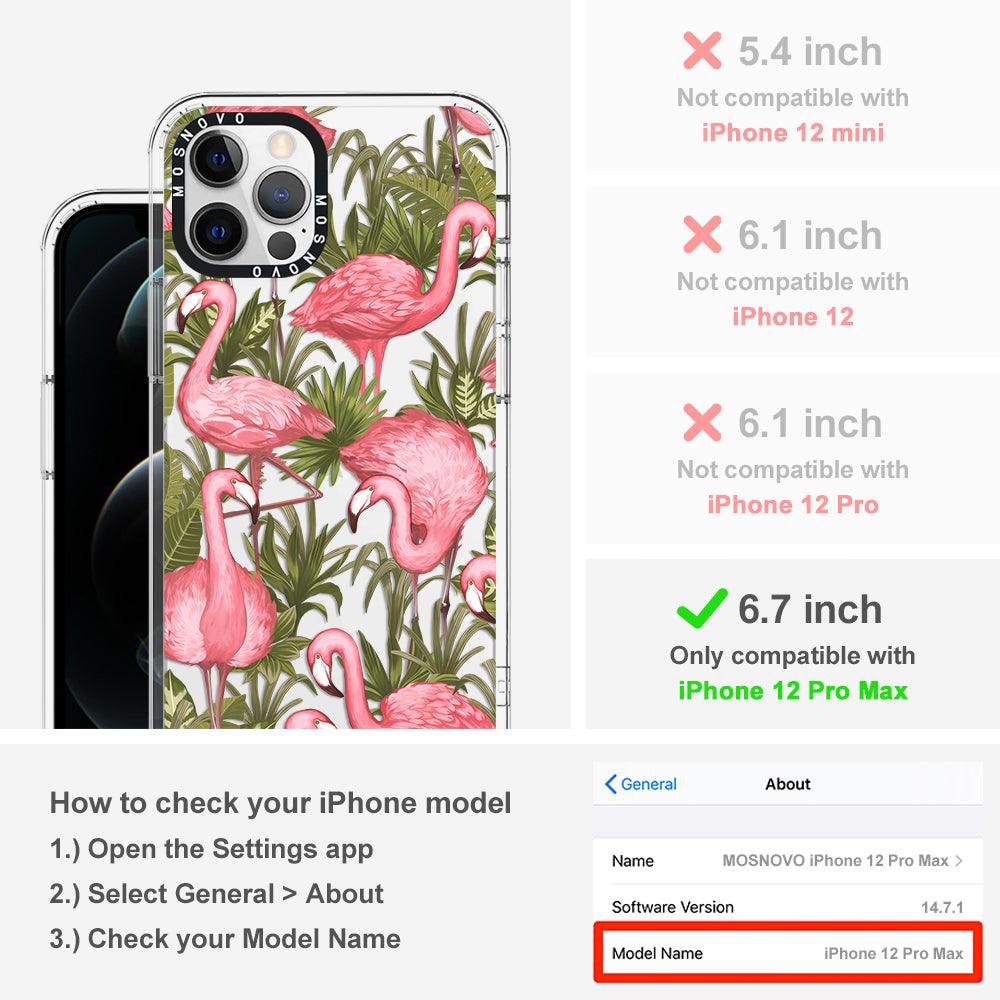Click the red X beside 5.4 inch
The width and height of the screenshot is (1000, 1000).
(x=702, y=50)
